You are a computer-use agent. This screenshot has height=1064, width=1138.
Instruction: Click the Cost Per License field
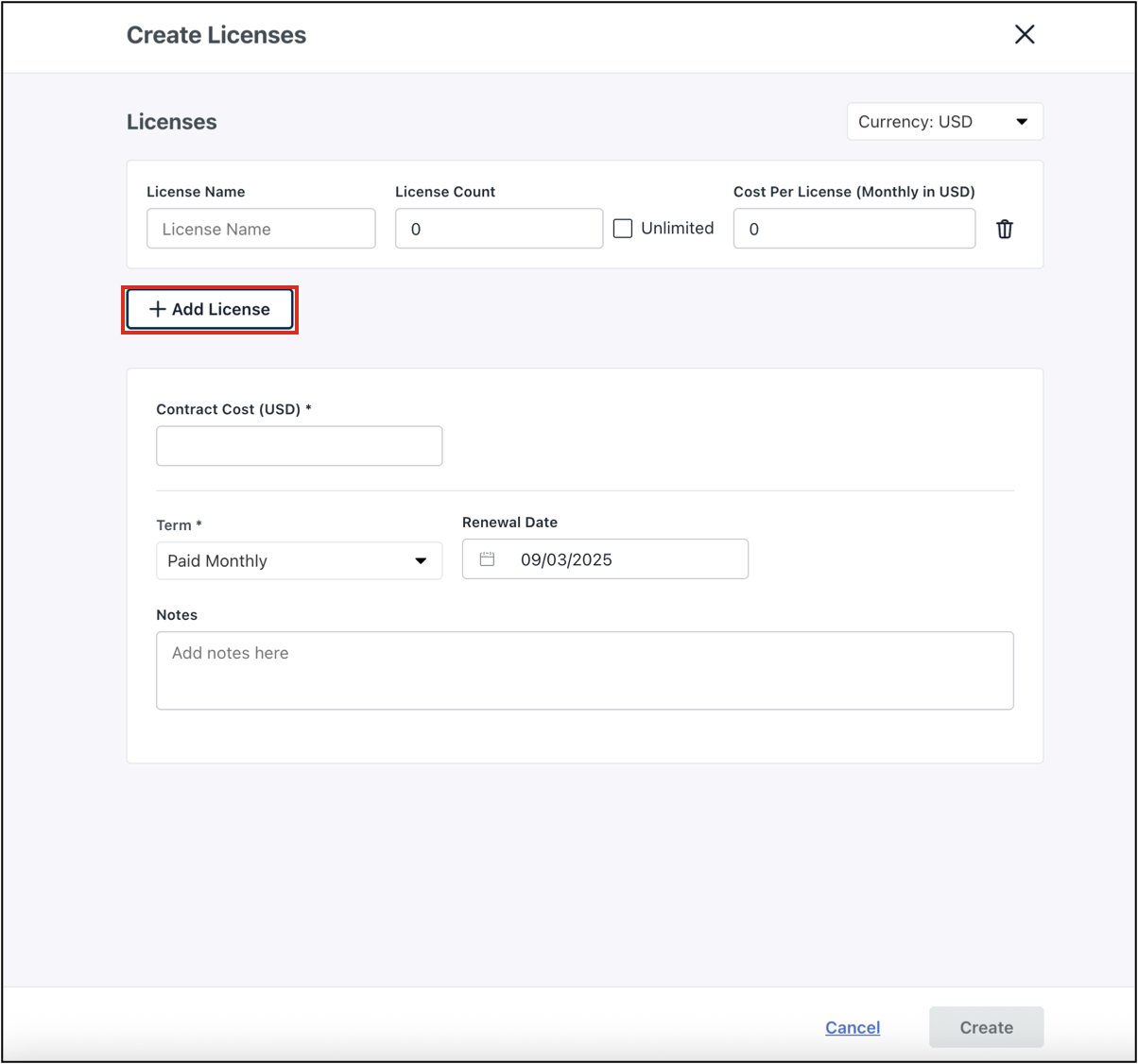853,229
